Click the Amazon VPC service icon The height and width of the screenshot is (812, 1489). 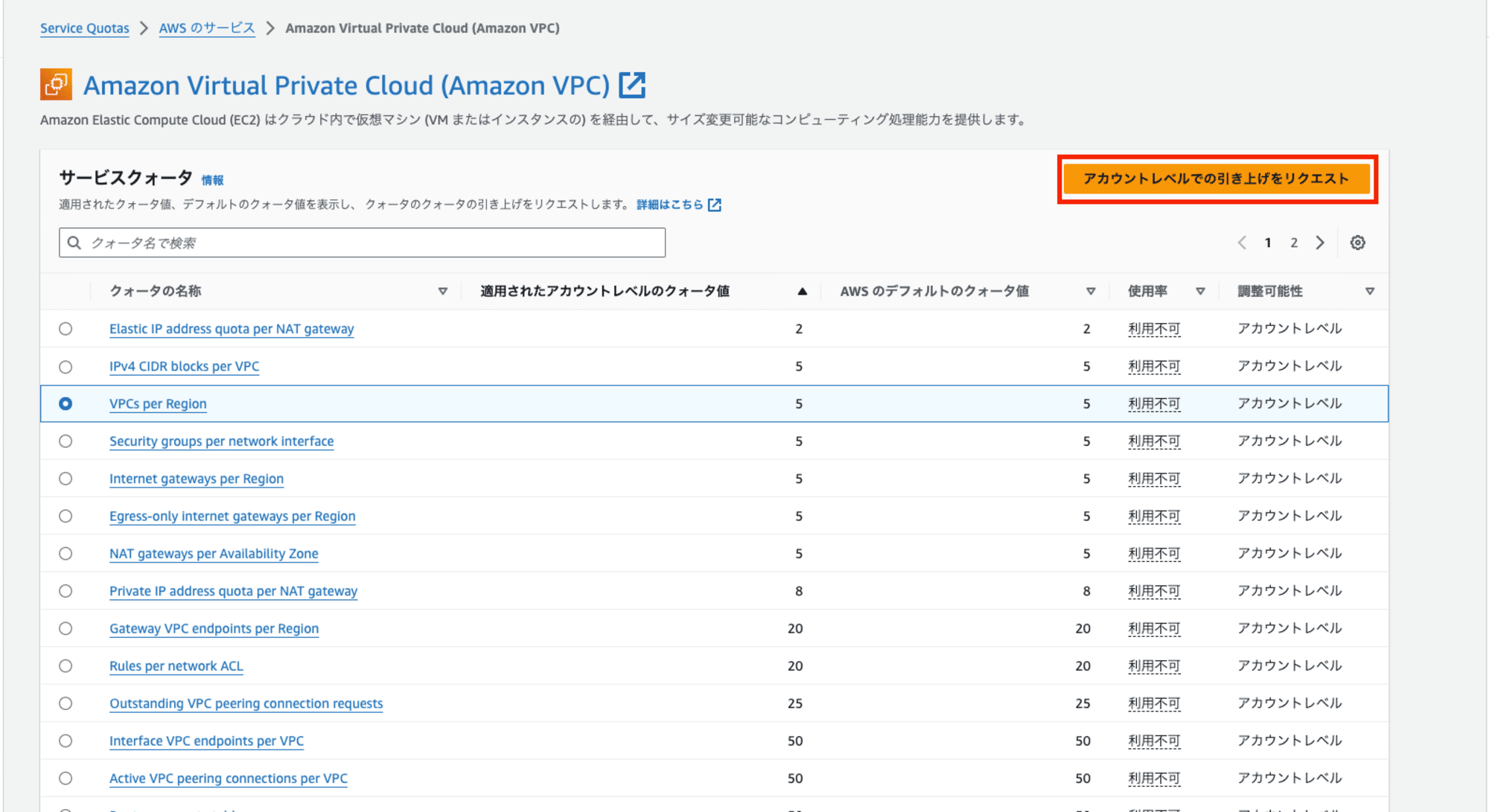coord(56,84)
